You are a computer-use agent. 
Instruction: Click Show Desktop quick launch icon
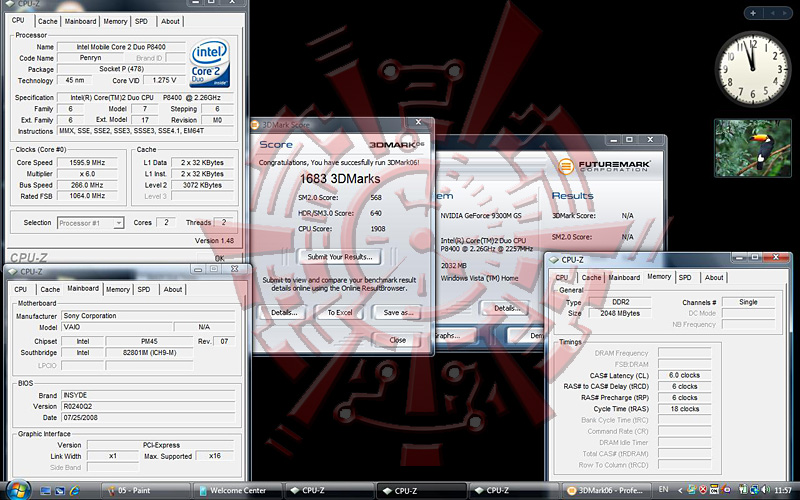pos(45,491)
